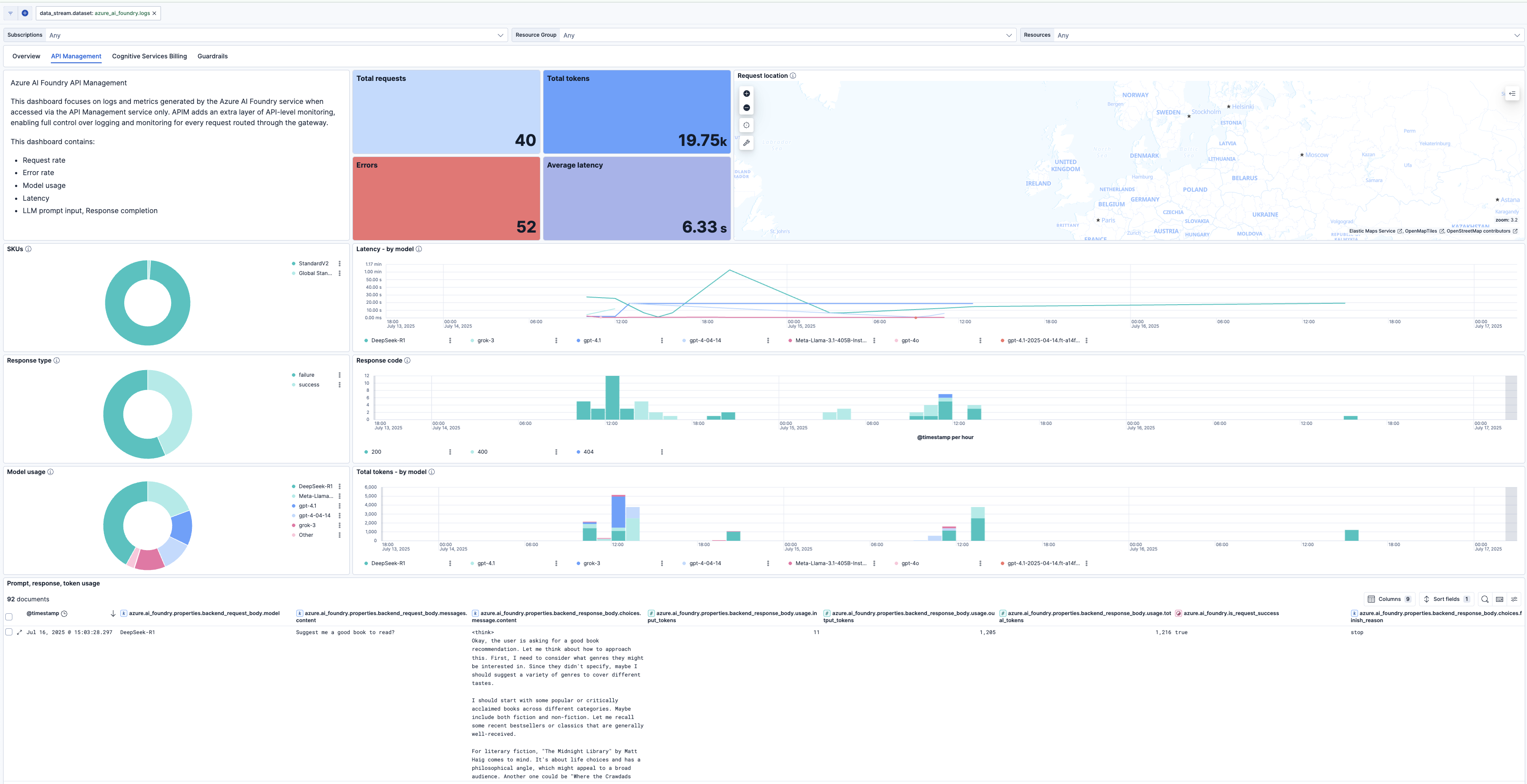This screenshot has height=784, width=1527.
Task: Zoom out on the request location map
Action: [746, 108]
